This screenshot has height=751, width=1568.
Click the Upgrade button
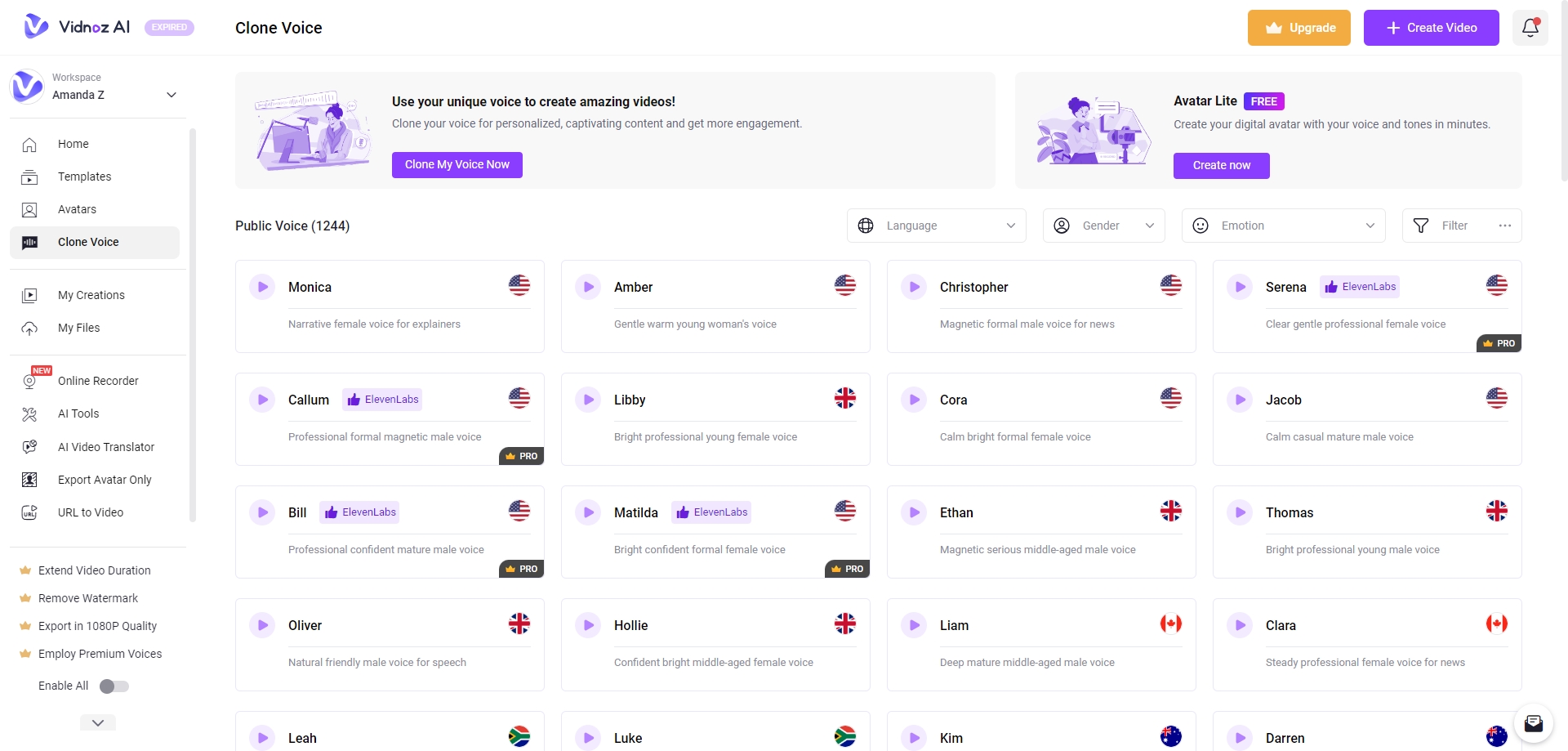(1299, 28)
